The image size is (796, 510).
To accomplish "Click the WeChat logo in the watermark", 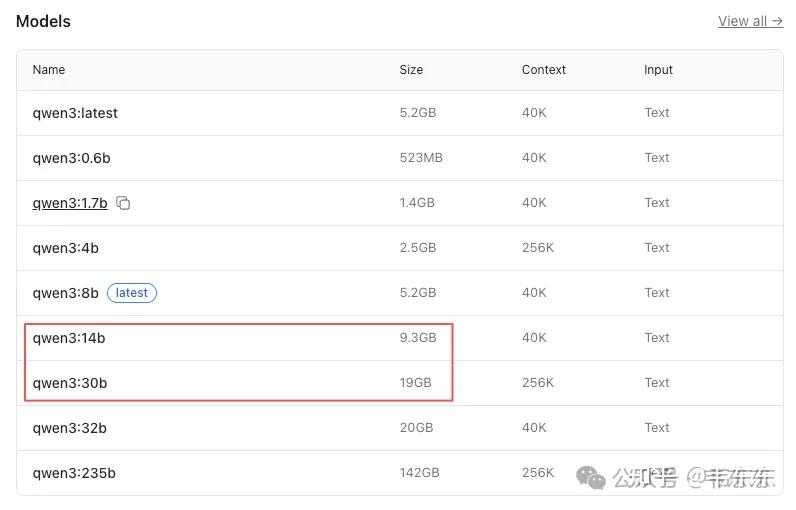I will [x=590, y=478].
